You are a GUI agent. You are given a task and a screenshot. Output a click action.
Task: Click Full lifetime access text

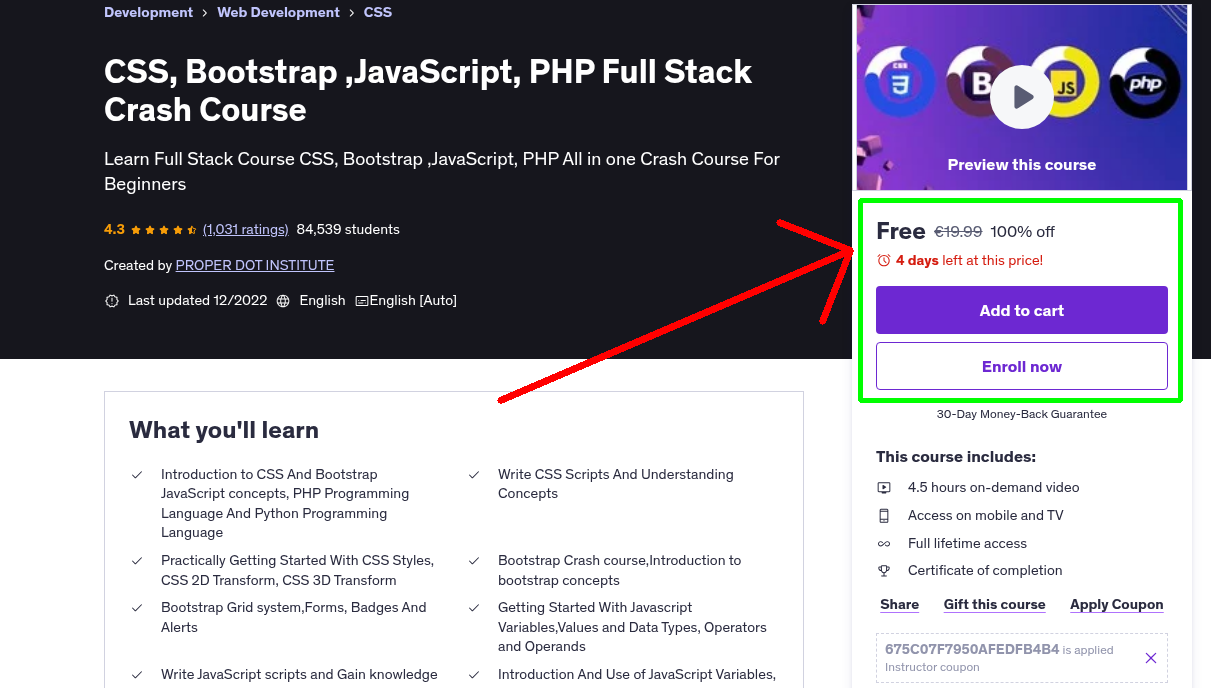(x=967, y=544)
